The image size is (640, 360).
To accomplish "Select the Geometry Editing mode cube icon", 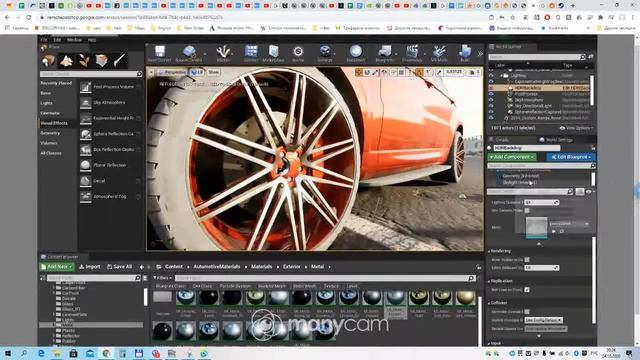I will pos(102,60).
